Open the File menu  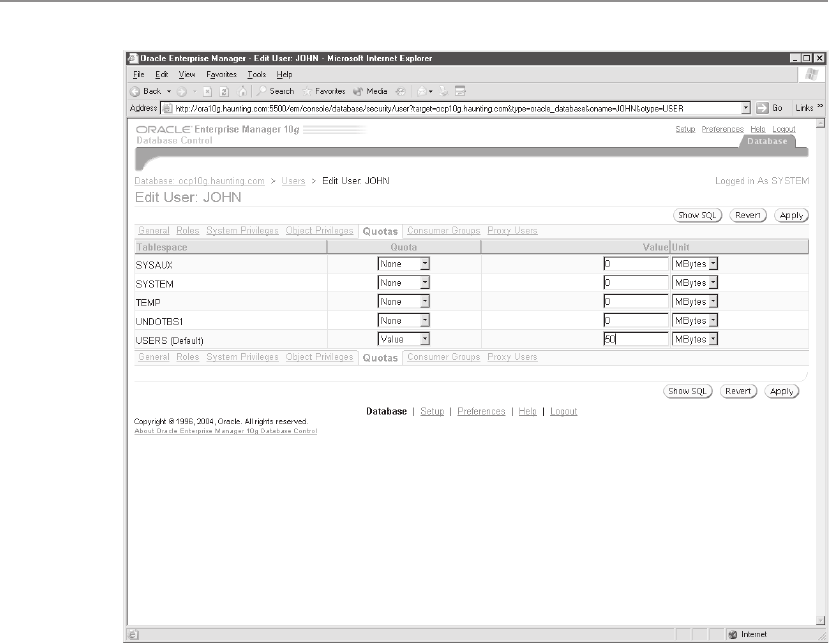point(139,75)
